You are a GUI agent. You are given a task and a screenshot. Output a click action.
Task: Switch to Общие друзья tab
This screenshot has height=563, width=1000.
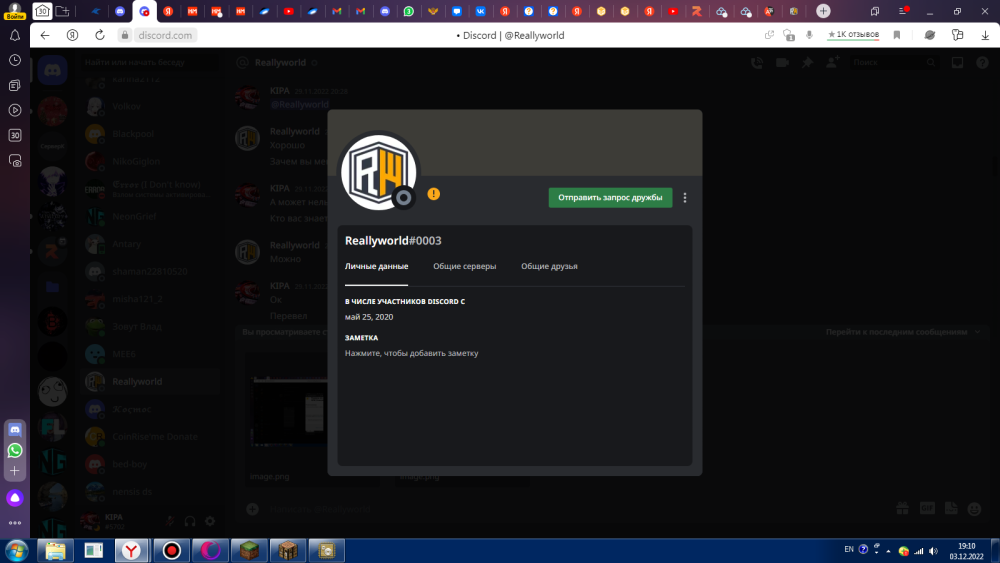[549, 267]
